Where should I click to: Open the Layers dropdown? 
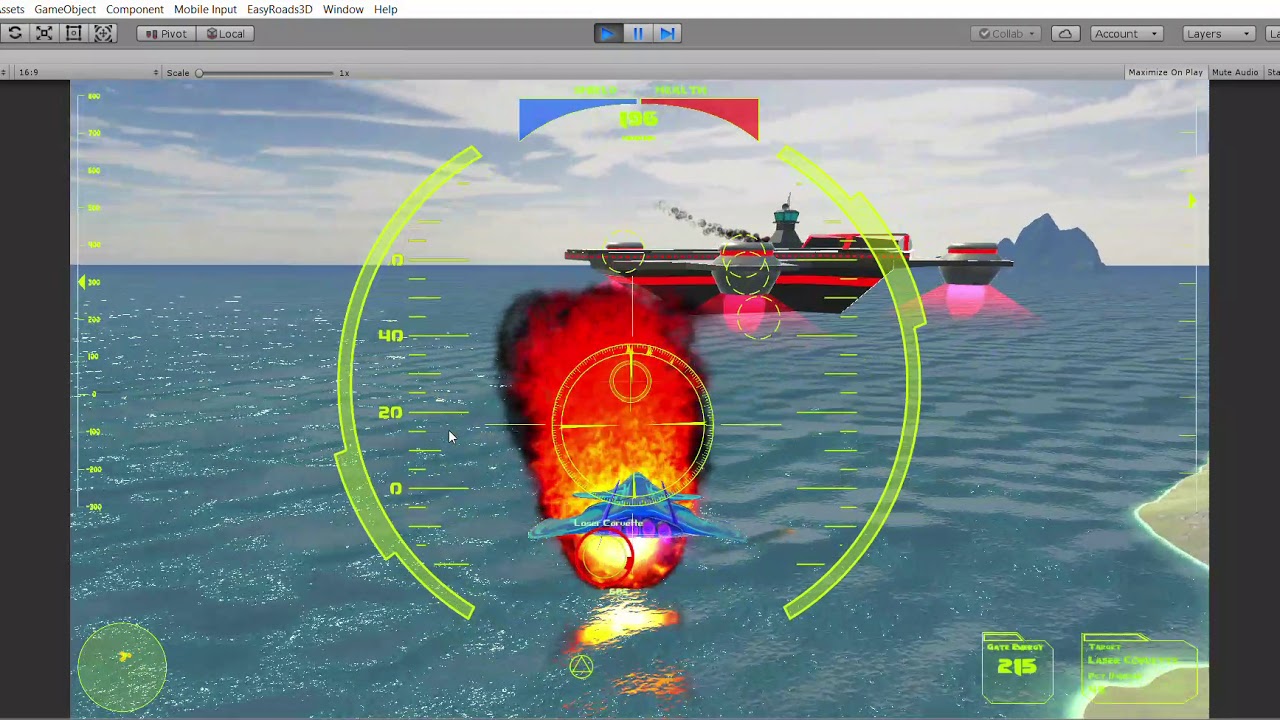click(x=1217, y=33)
